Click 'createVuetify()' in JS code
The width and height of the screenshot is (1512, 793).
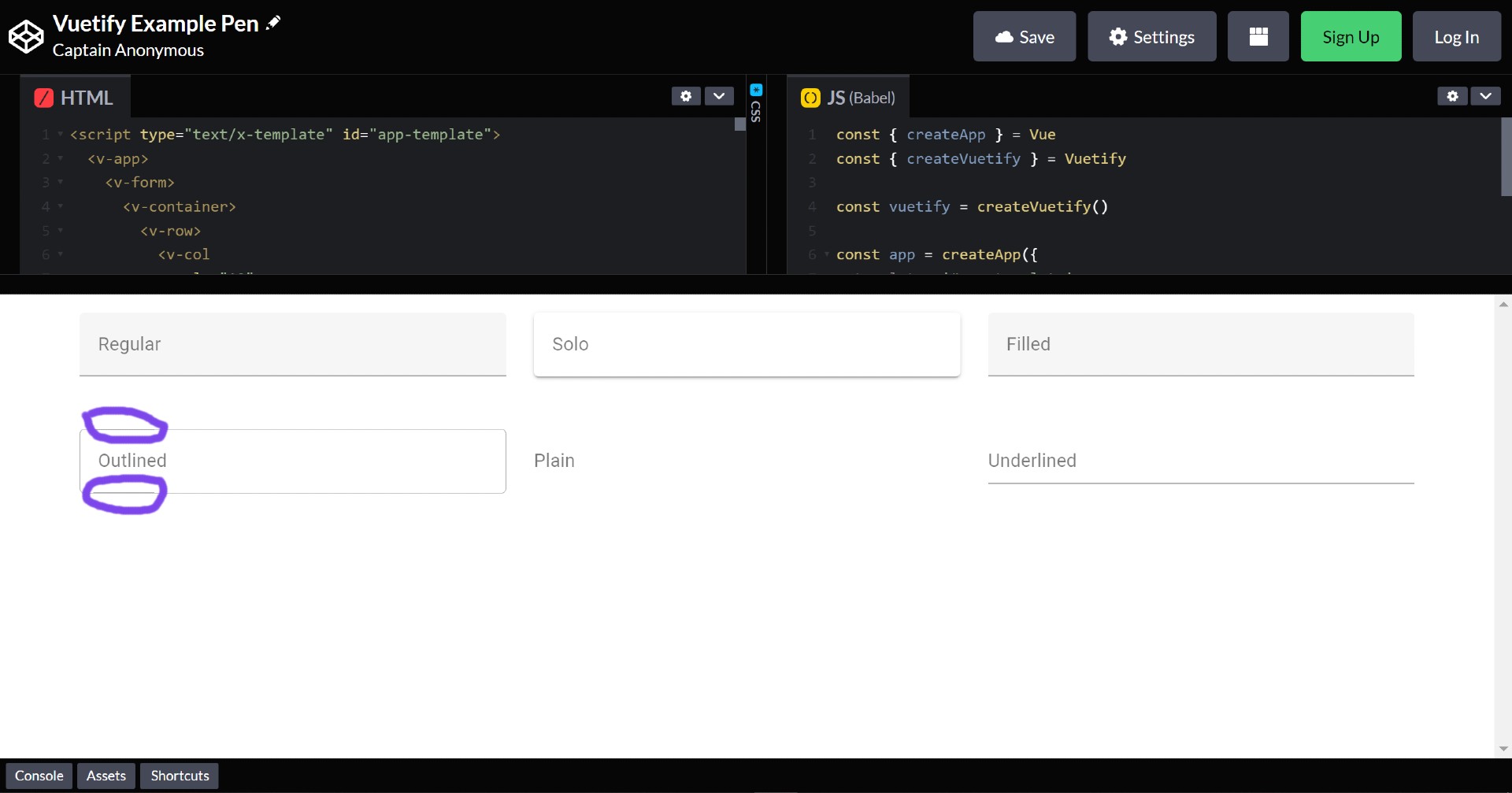point(1043,206)
